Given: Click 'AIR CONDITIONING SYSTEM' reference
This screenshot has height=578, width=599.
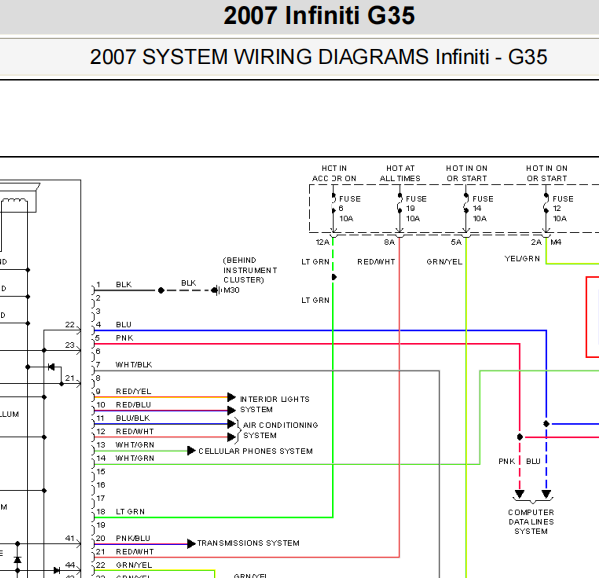Looking at the screenshot, I should 280,430.
